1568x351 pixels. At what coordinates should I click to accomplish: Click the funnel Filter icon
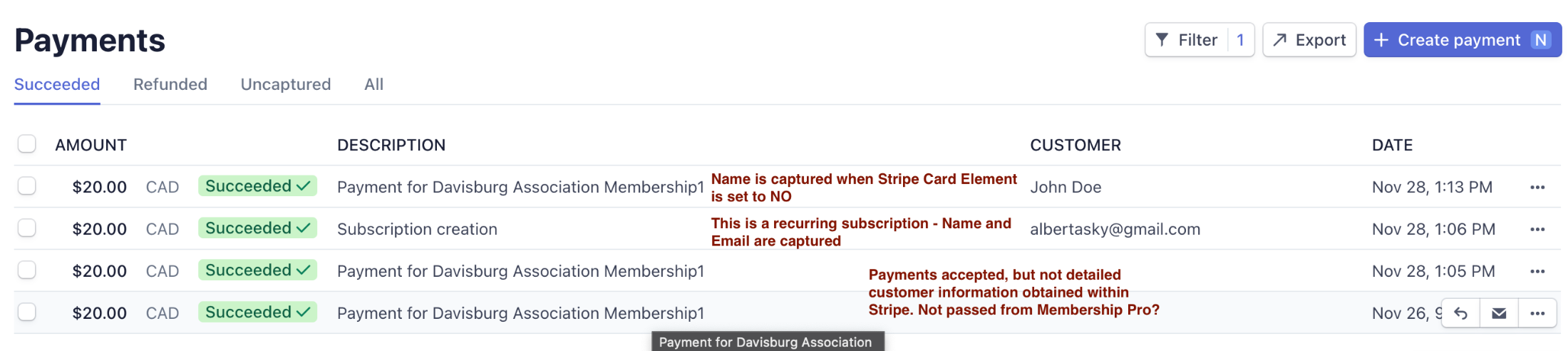point(1162,40)
